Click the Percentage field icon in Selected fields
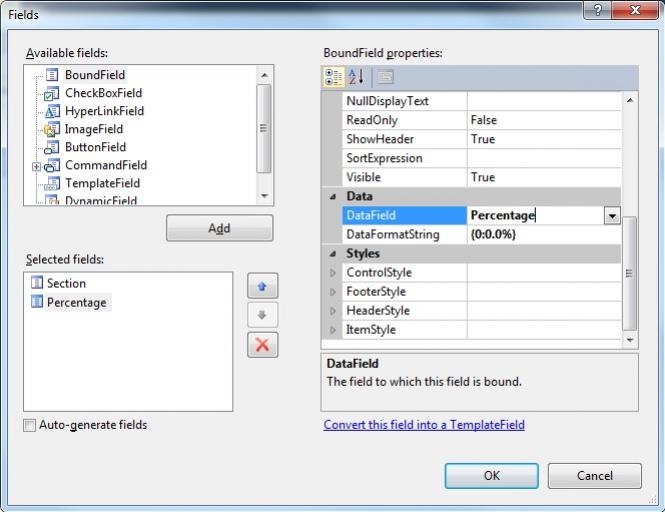665x512 pixels. tap(37, 302)
